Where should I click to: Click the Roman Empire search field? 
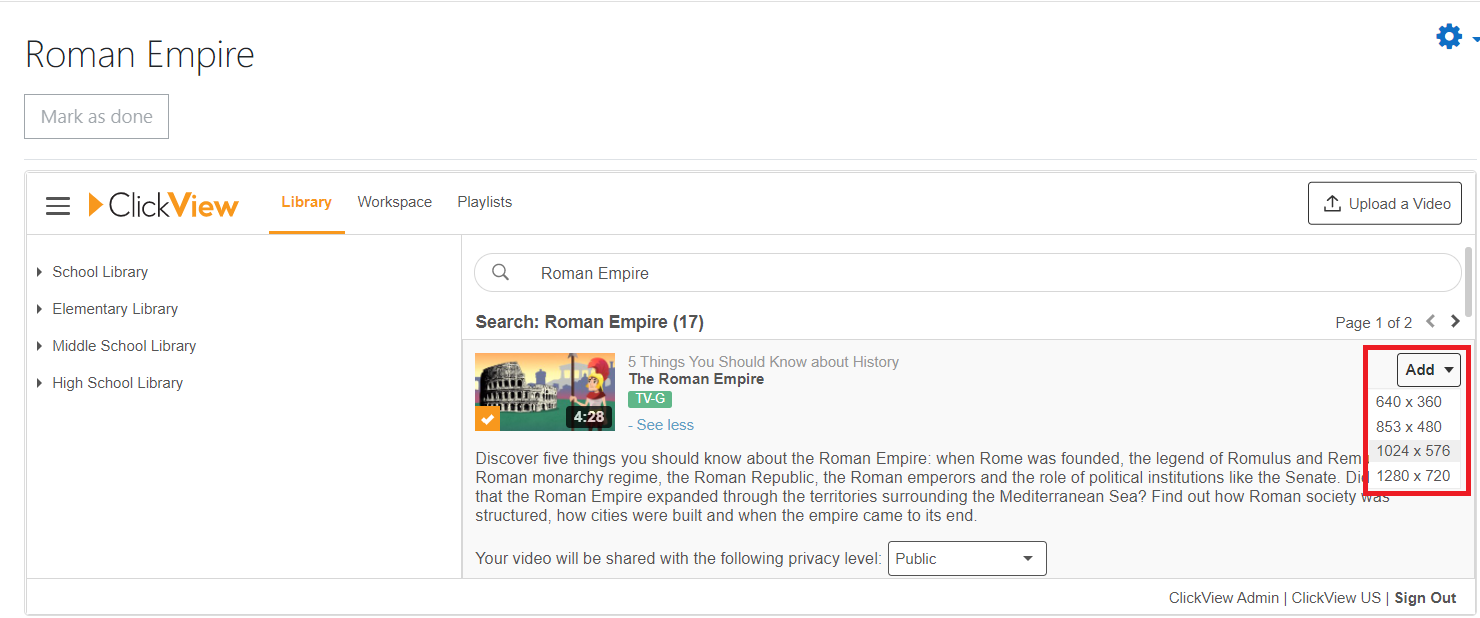tap(967, 273)
